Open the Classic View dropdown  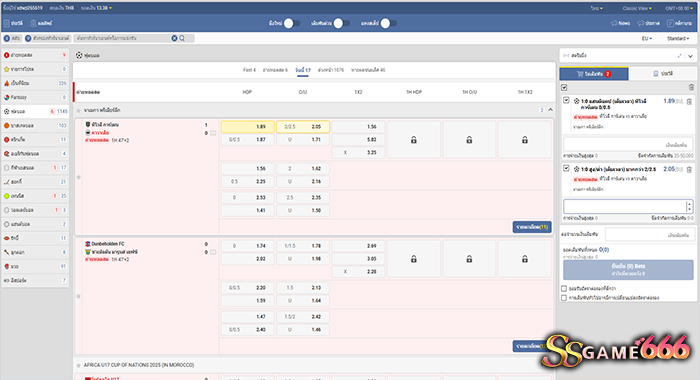click(637, 8)
